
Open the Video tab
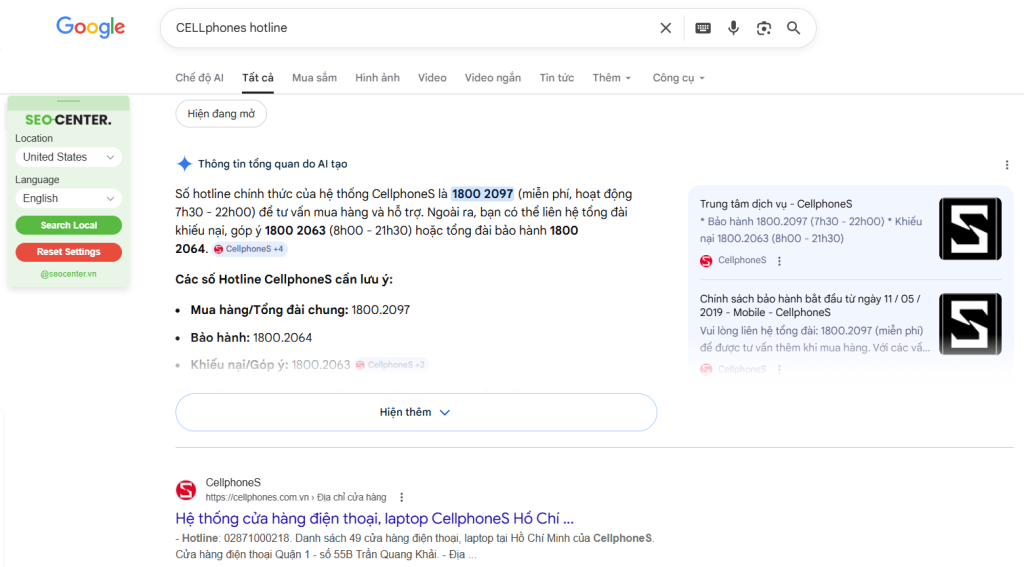432,78
